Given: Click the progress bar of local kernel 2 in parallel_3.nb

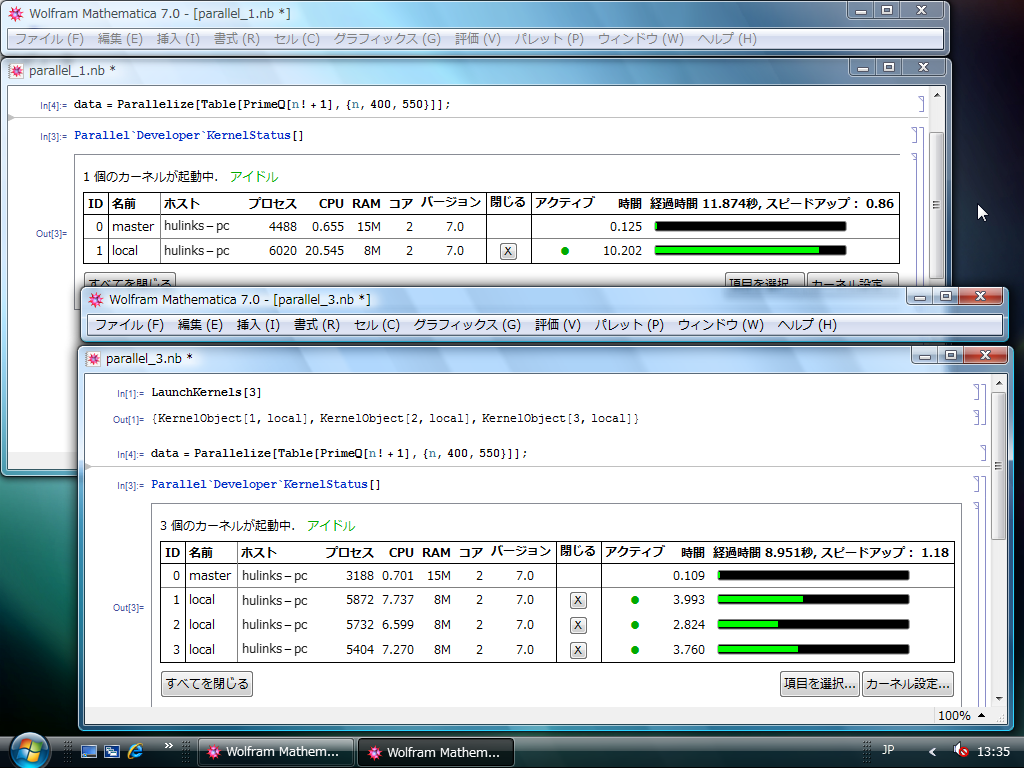Looking at the screenshot, I should (x=813, y=625).
